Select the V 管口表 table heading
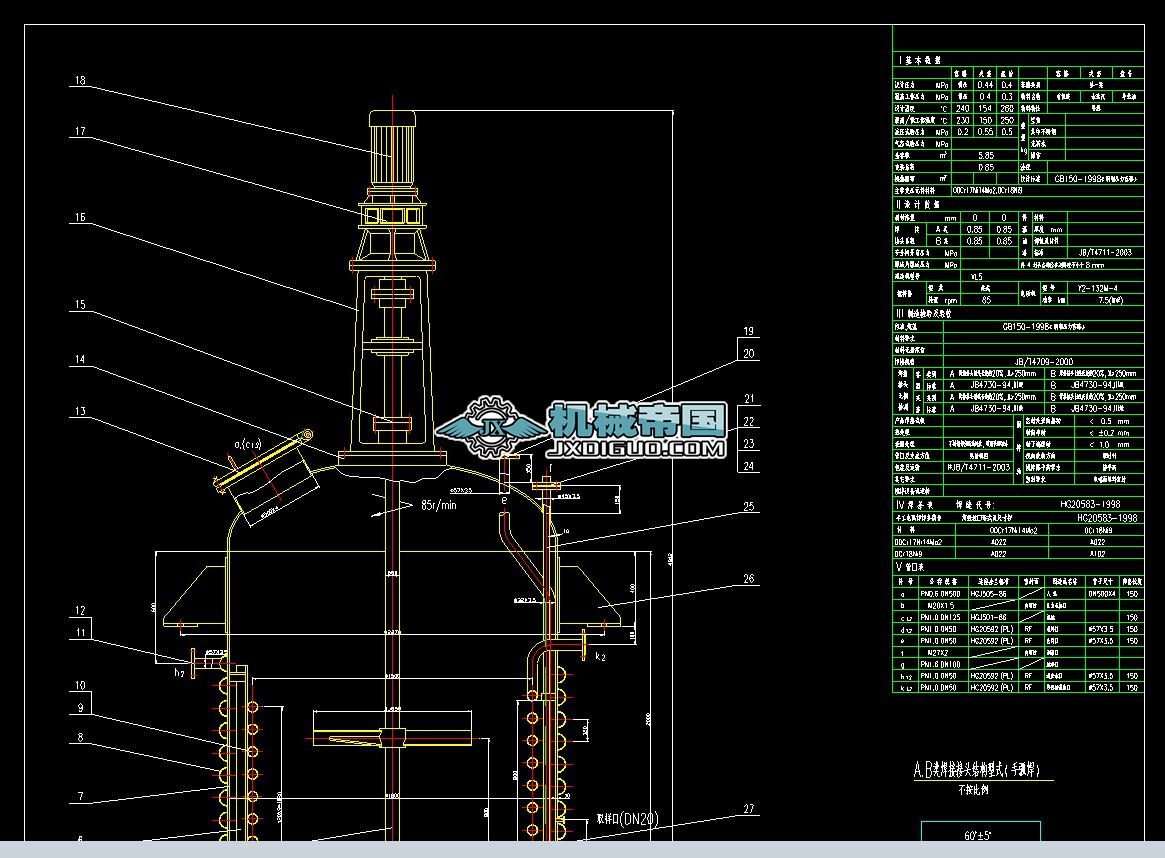Viewport: 1165px width, 858px height. pyautogui.click(x=910, y=568)
